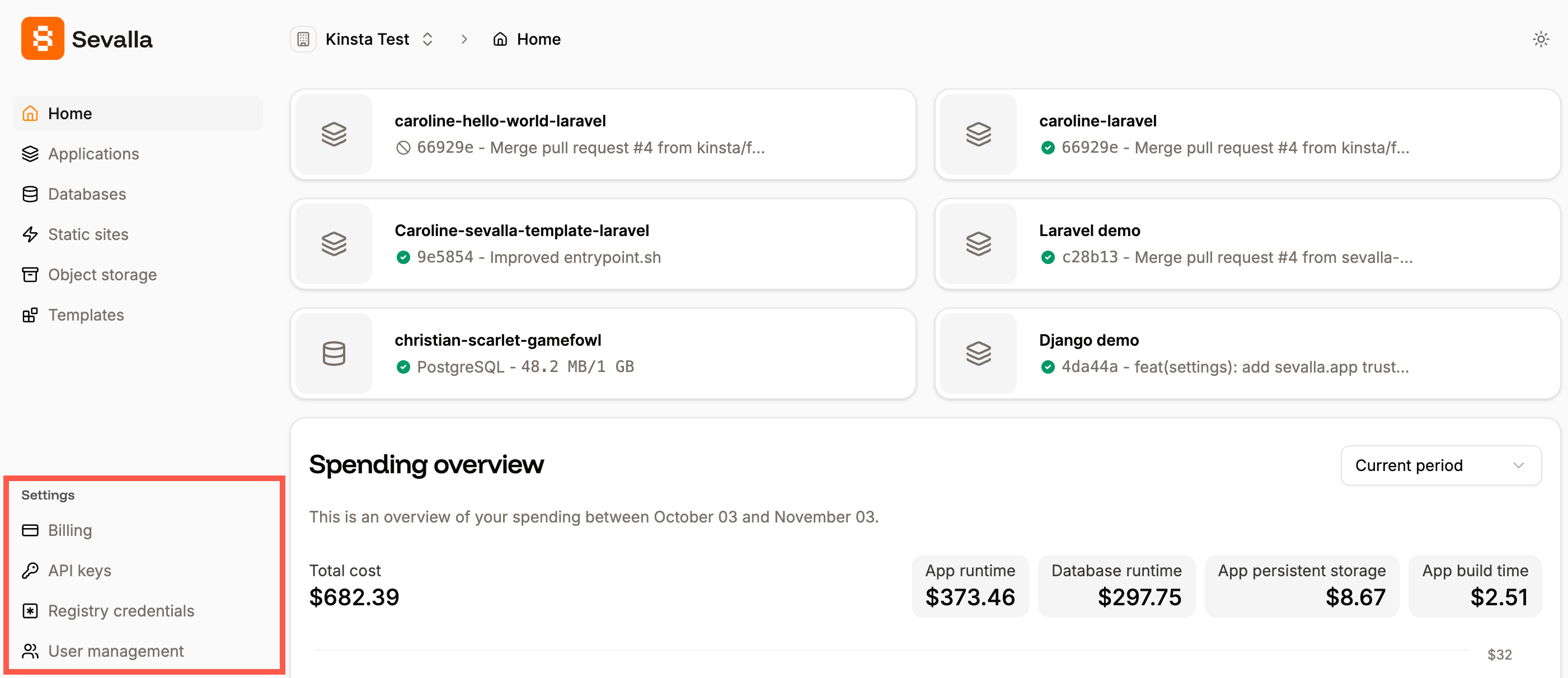Open User management settings
1568x678 pixels.
coord(116,651)
